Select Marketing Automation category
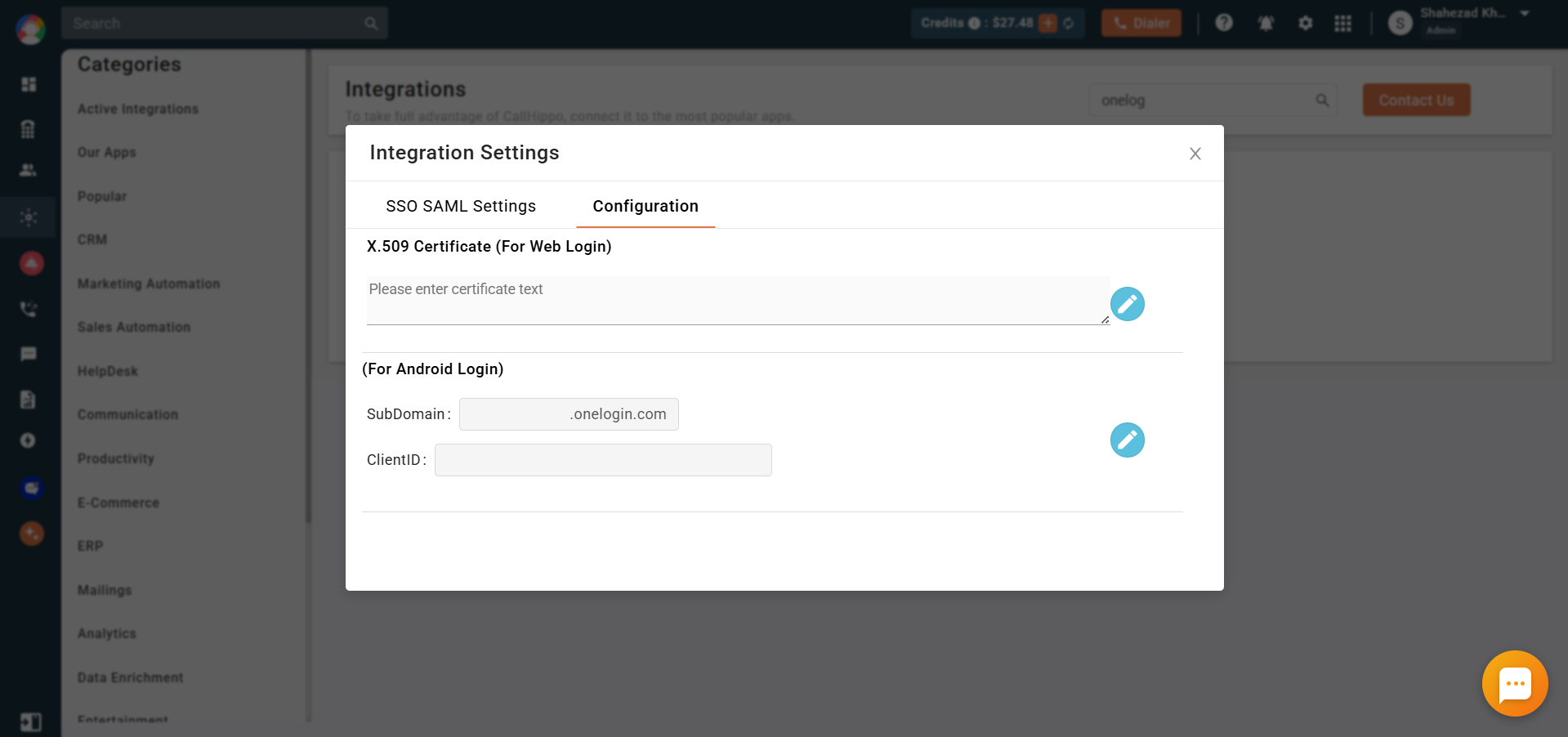Screen dimensions: 1568x737 (x=149, y=284)
